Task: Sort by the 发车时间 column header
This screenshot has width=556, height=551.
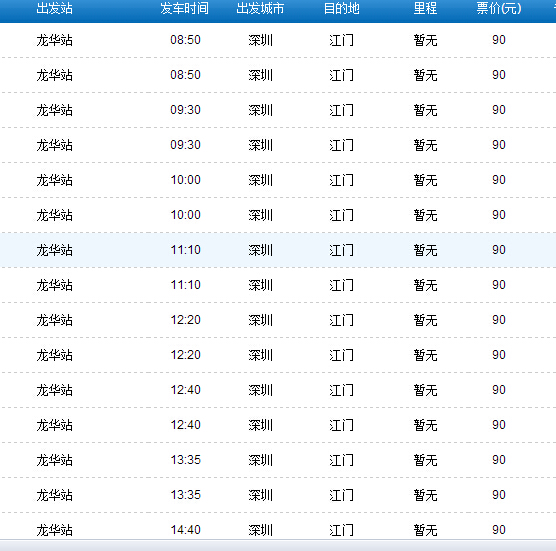Action: pos(184,9)
